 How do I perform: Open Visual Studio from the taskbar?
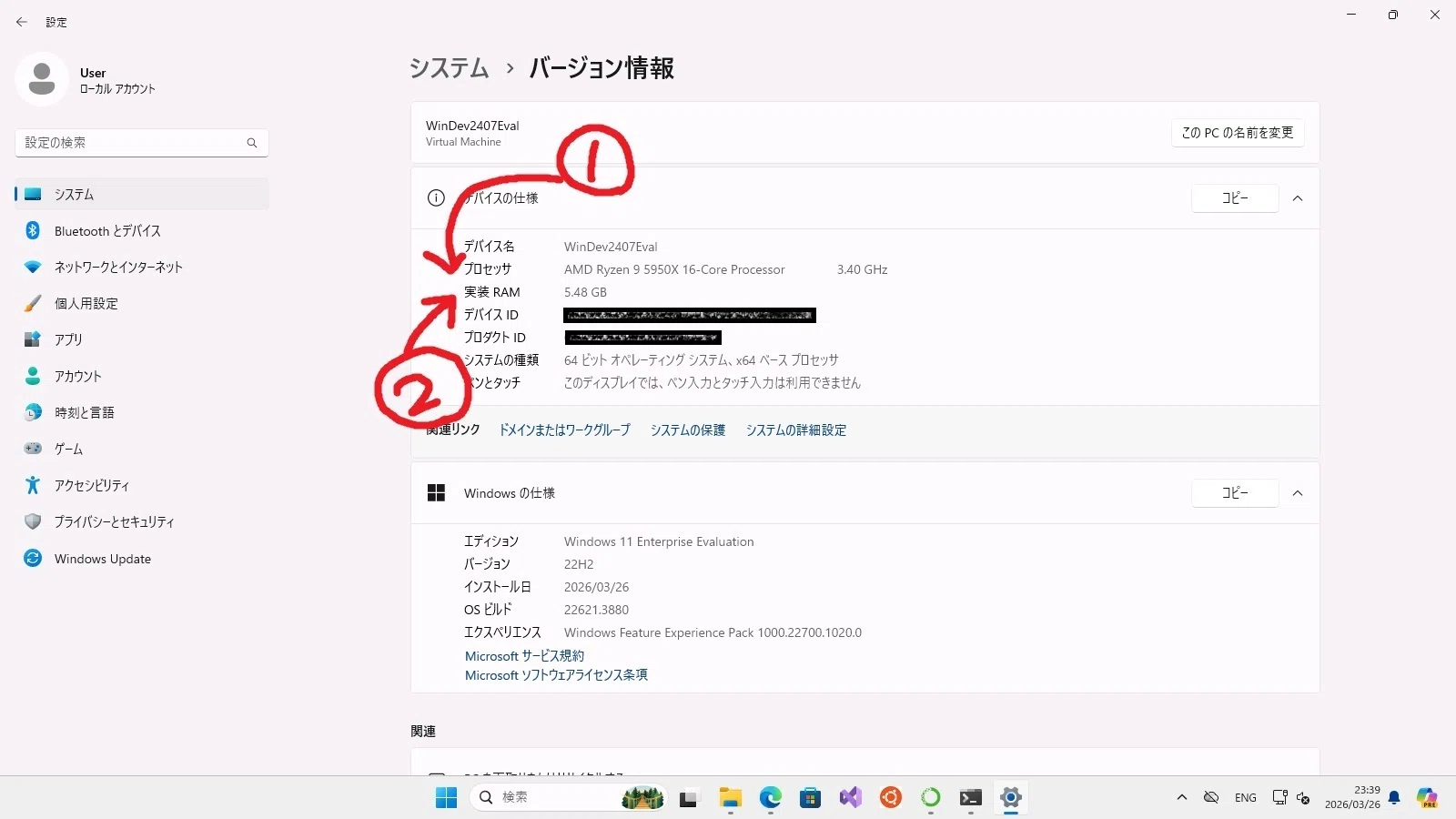pos(851,798)
